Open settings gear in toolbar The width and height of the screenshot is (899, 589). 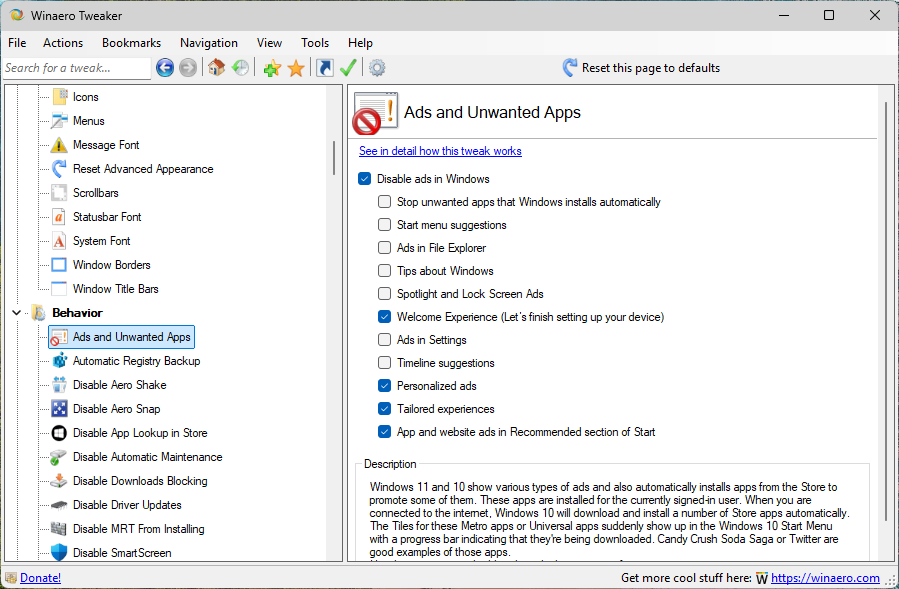click(377, 68)
